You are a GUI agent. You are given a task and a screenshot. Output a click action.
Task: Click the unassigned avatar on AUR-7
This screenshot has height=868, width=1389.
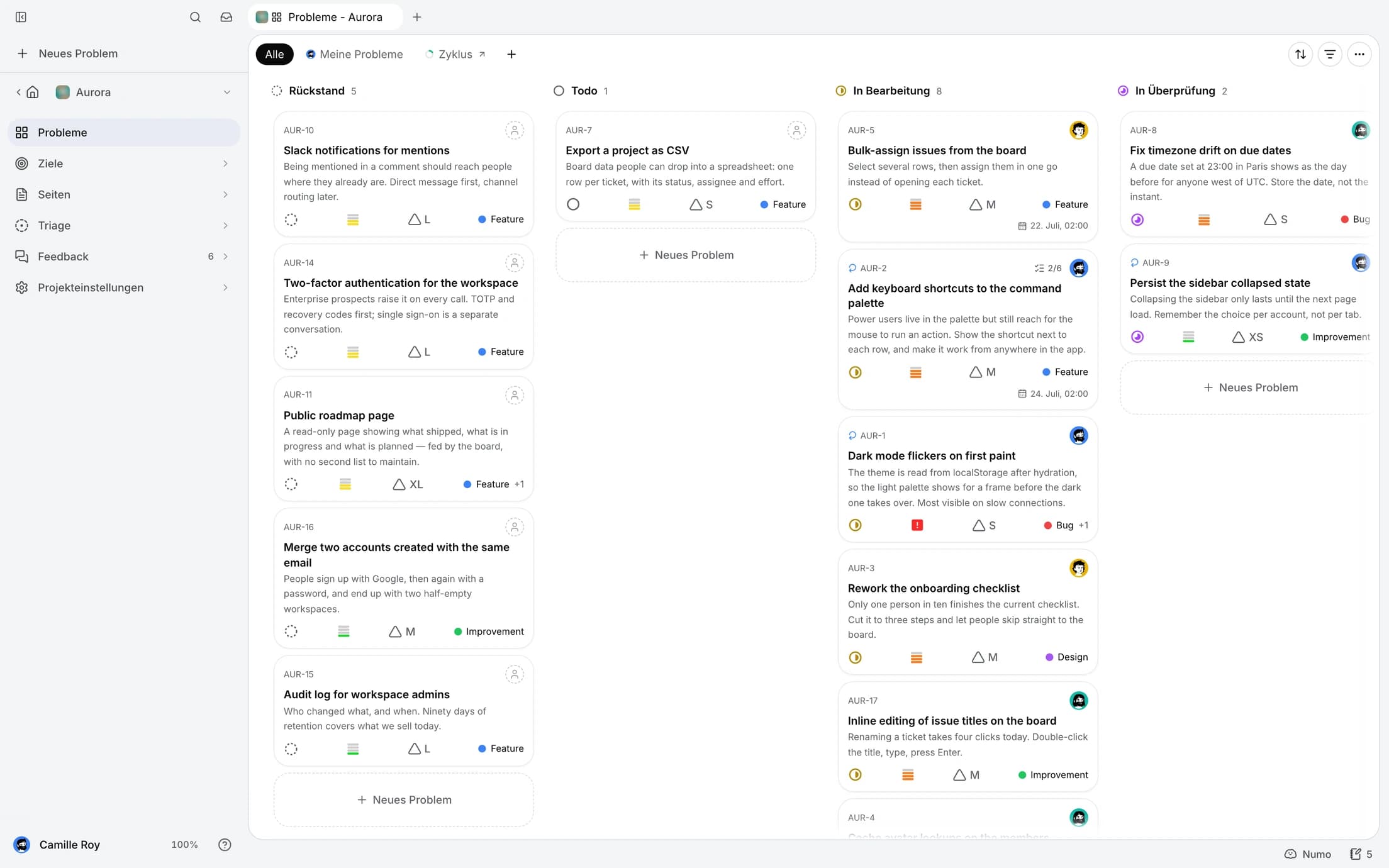point(796,130)
